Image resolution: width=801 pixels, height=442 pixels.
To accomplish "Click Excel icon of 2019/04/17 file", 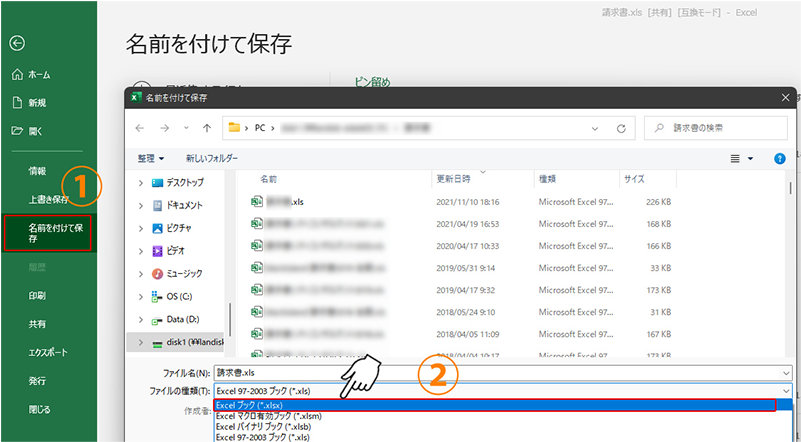I will [257, 290].
